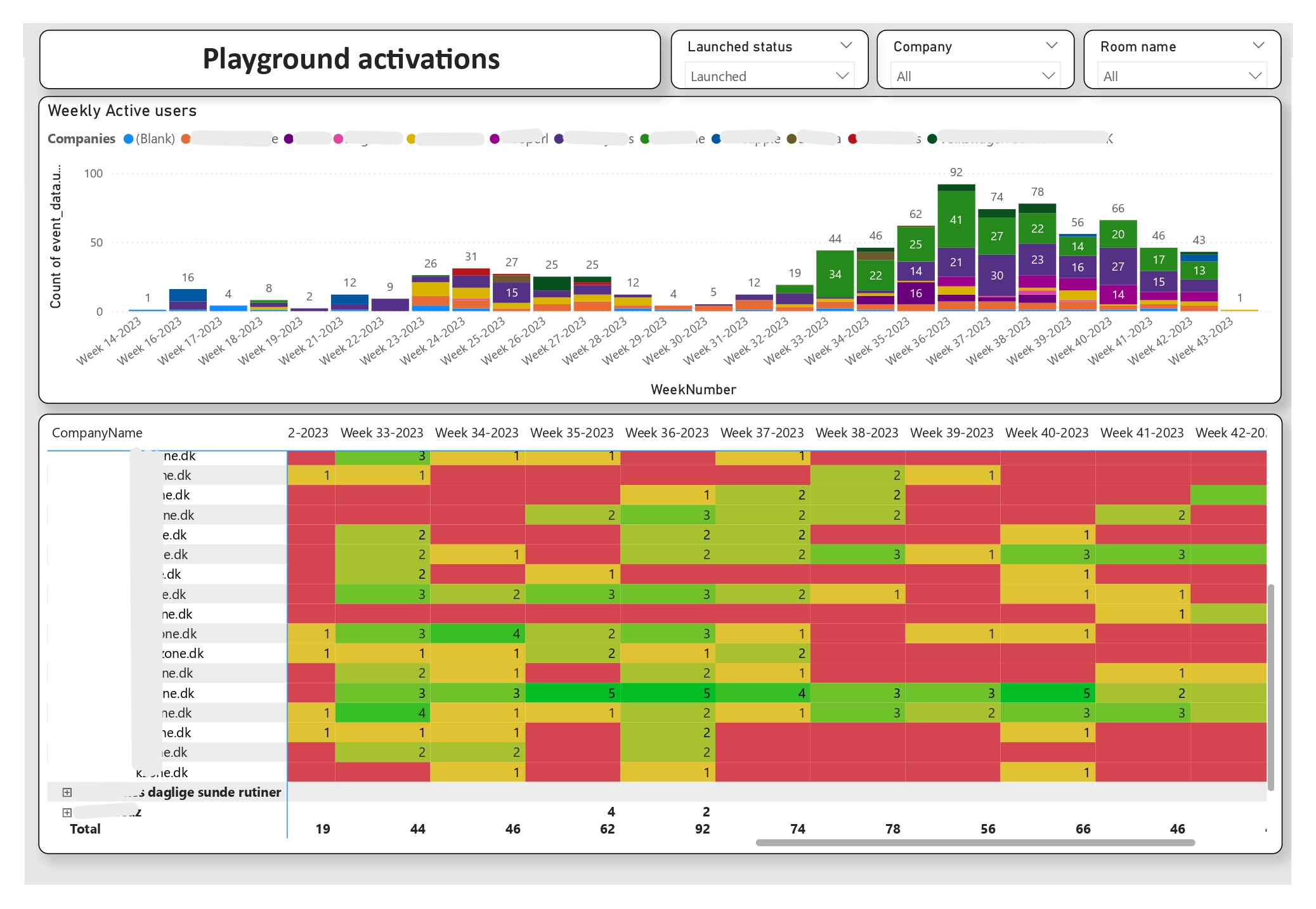Click the orange company dot in the chart legend
1316x909 pixels.
[x=185, y=138]
